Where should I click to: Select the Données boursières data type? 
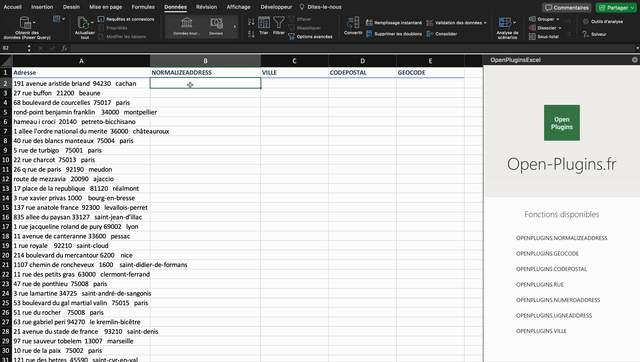tap(187, 27)
